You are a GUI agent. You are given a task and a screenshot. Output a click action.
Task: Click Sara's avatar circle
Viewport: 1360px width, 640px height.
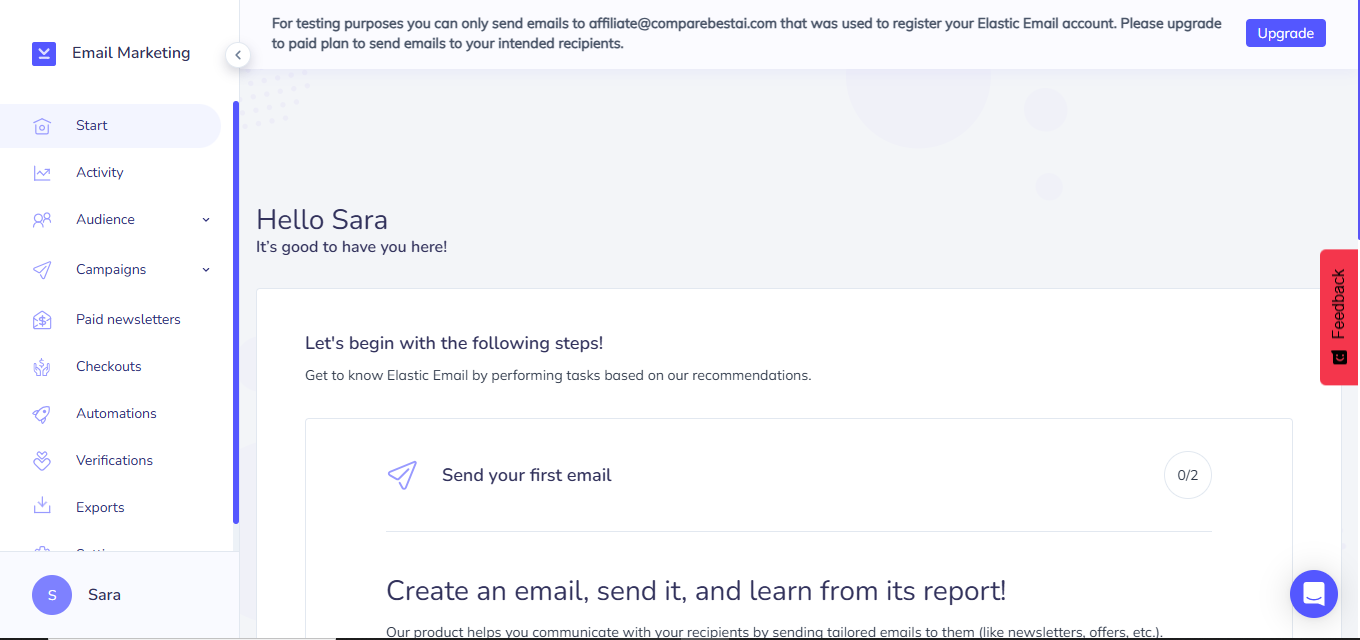click(52, 595)
